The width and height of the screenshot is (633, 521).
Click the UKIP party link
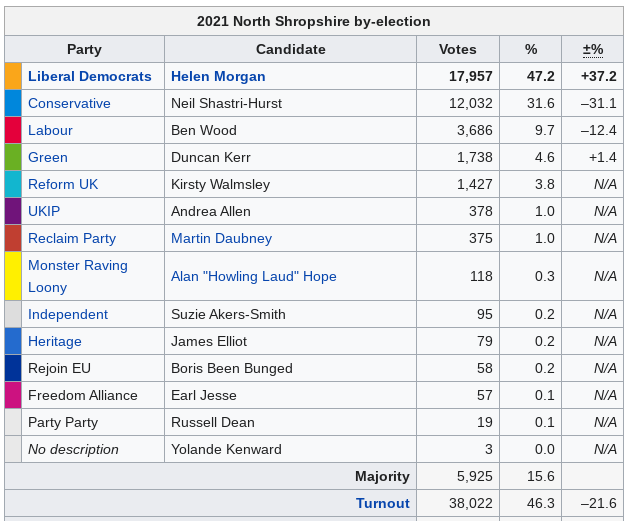click(x=44, y=211)
